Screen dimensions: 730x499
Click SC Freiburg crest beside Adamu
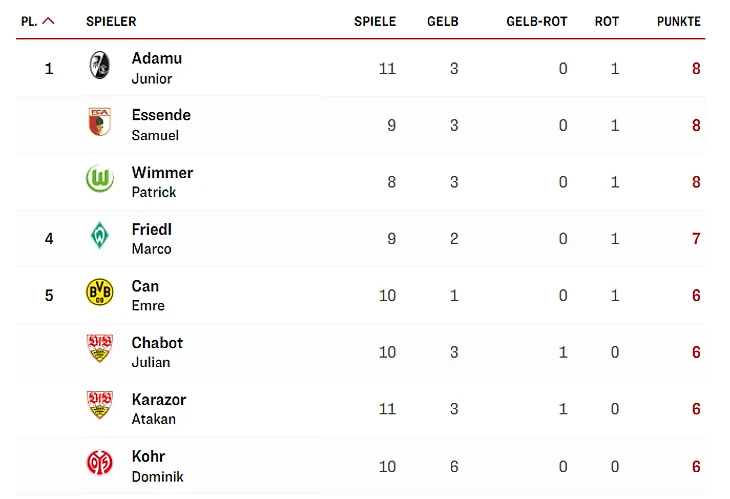pyautogui.click(x=99, y=65)
